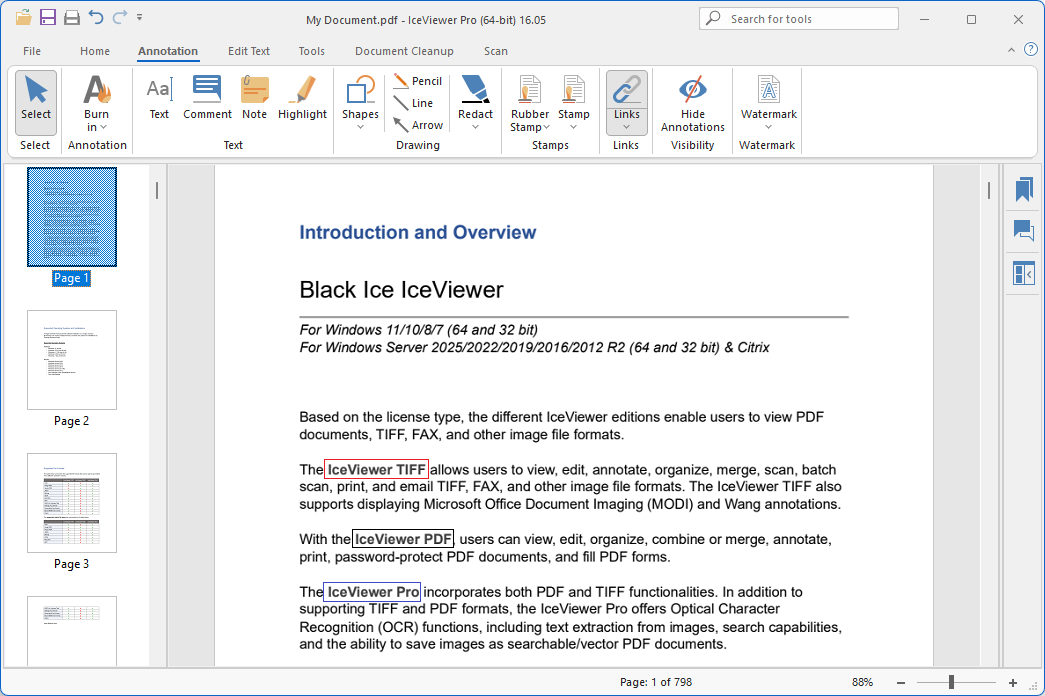This screenshot has height=696, width=1045.
Task: Print the document via the printer icon
Action: 72,17
